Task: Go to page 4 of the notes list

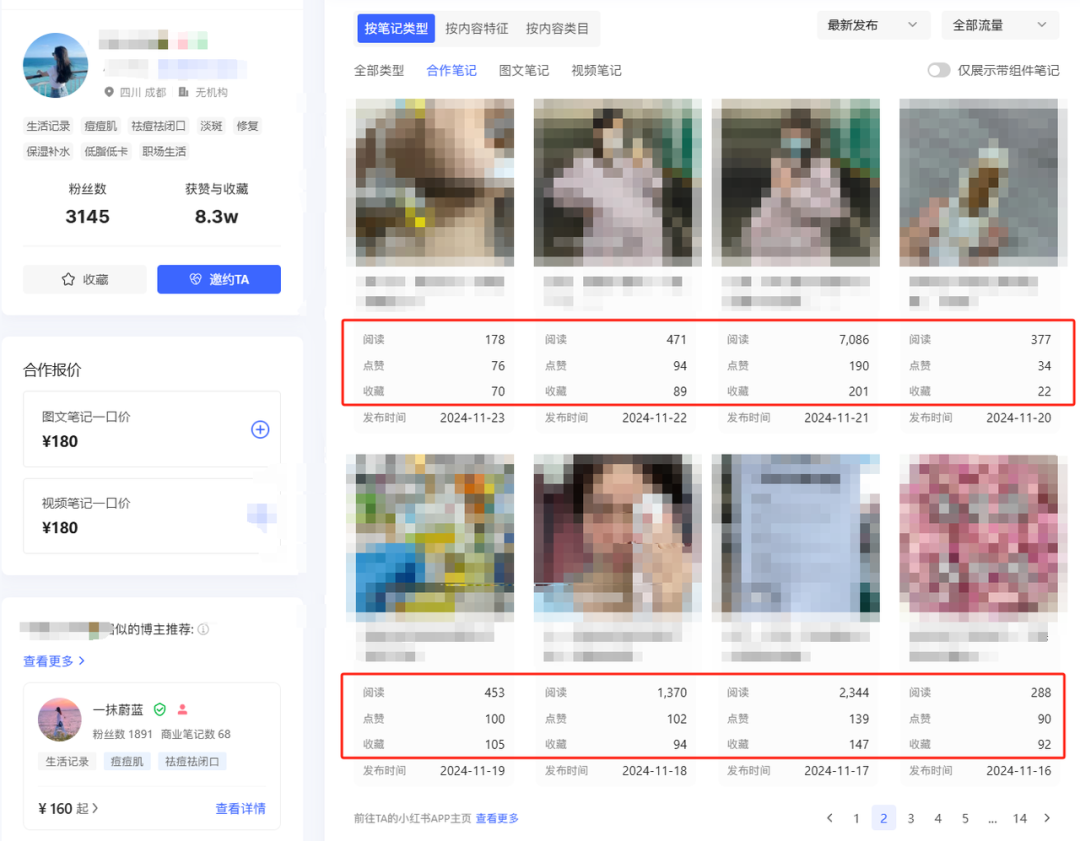Action: pos(937,818)
